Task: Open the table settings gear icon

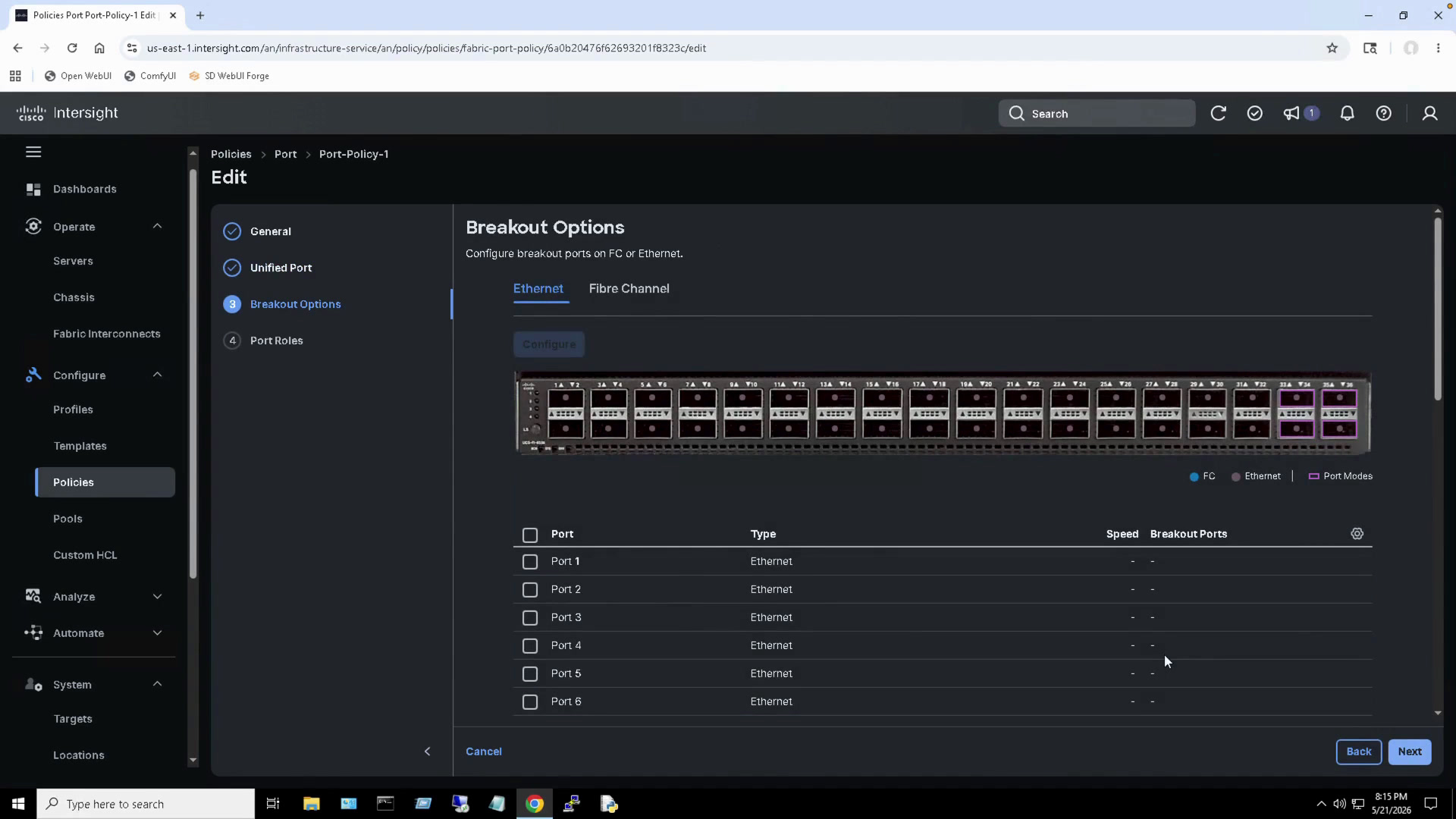Action: point(1357,534)
